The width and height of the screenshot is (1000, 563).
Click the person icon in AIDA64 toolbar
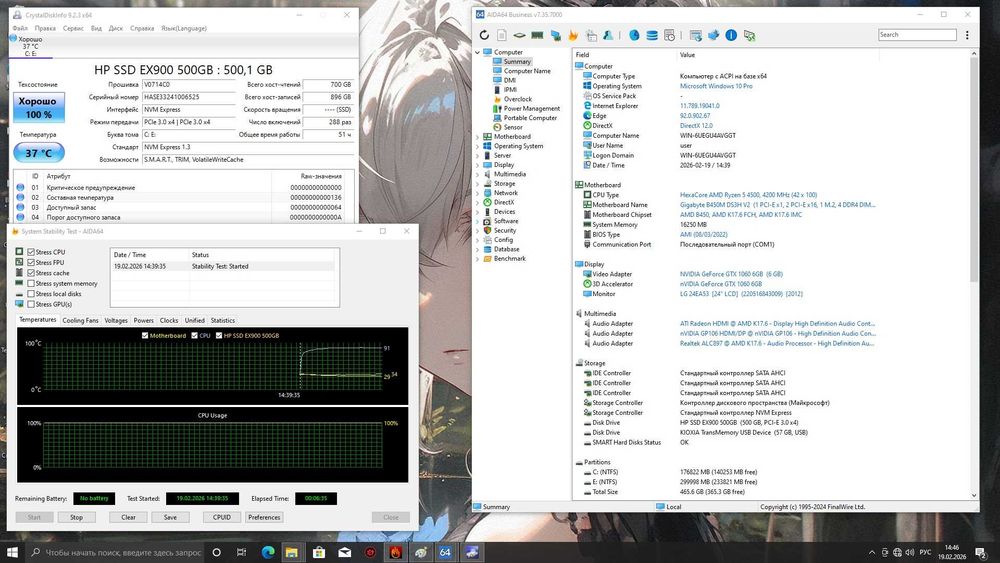point(608,35)
